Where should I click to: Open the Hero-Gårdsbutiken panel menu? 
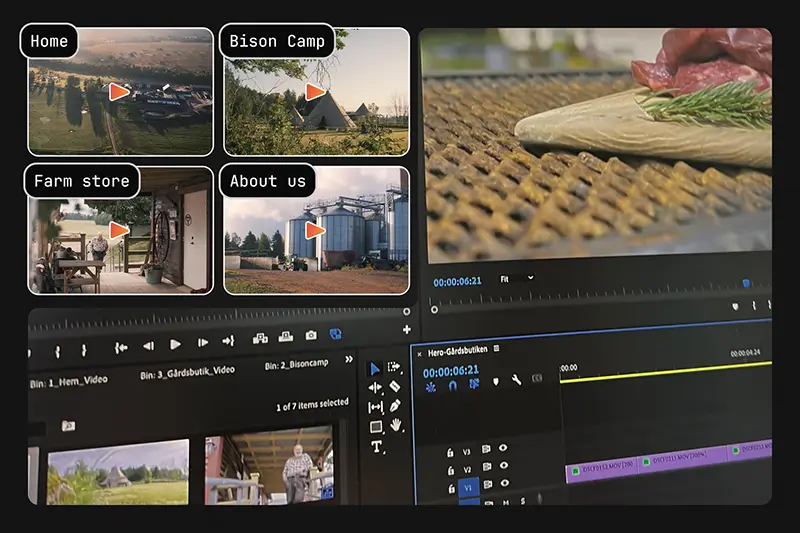496,348
